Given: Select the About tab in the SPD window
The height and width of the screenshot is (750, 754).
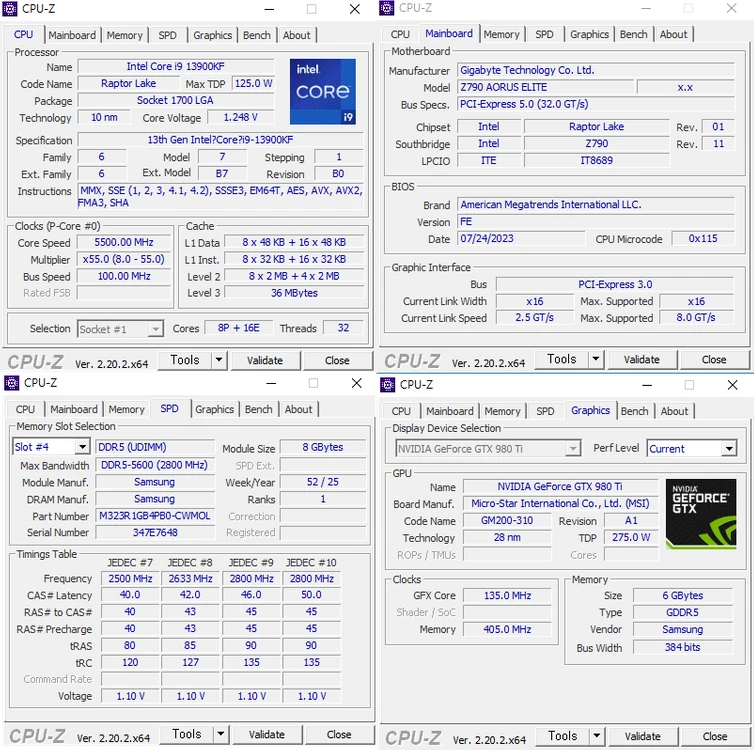Looking at the screenshot, I should (x=298, y=410).
